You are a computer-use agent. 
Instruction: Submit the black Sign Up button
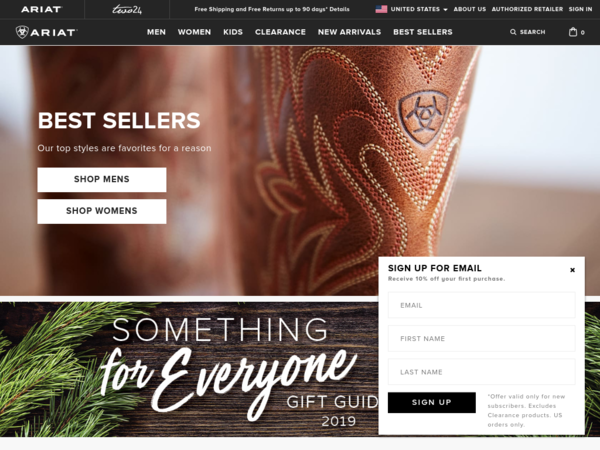tap(432, 403)
